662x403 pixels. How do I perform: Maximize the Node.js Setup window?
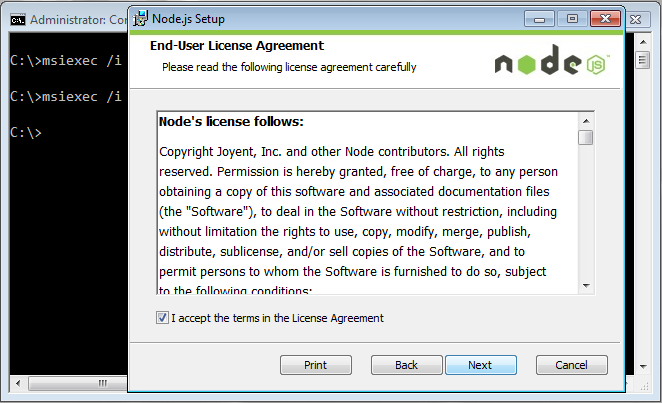(x=572, y=19)
